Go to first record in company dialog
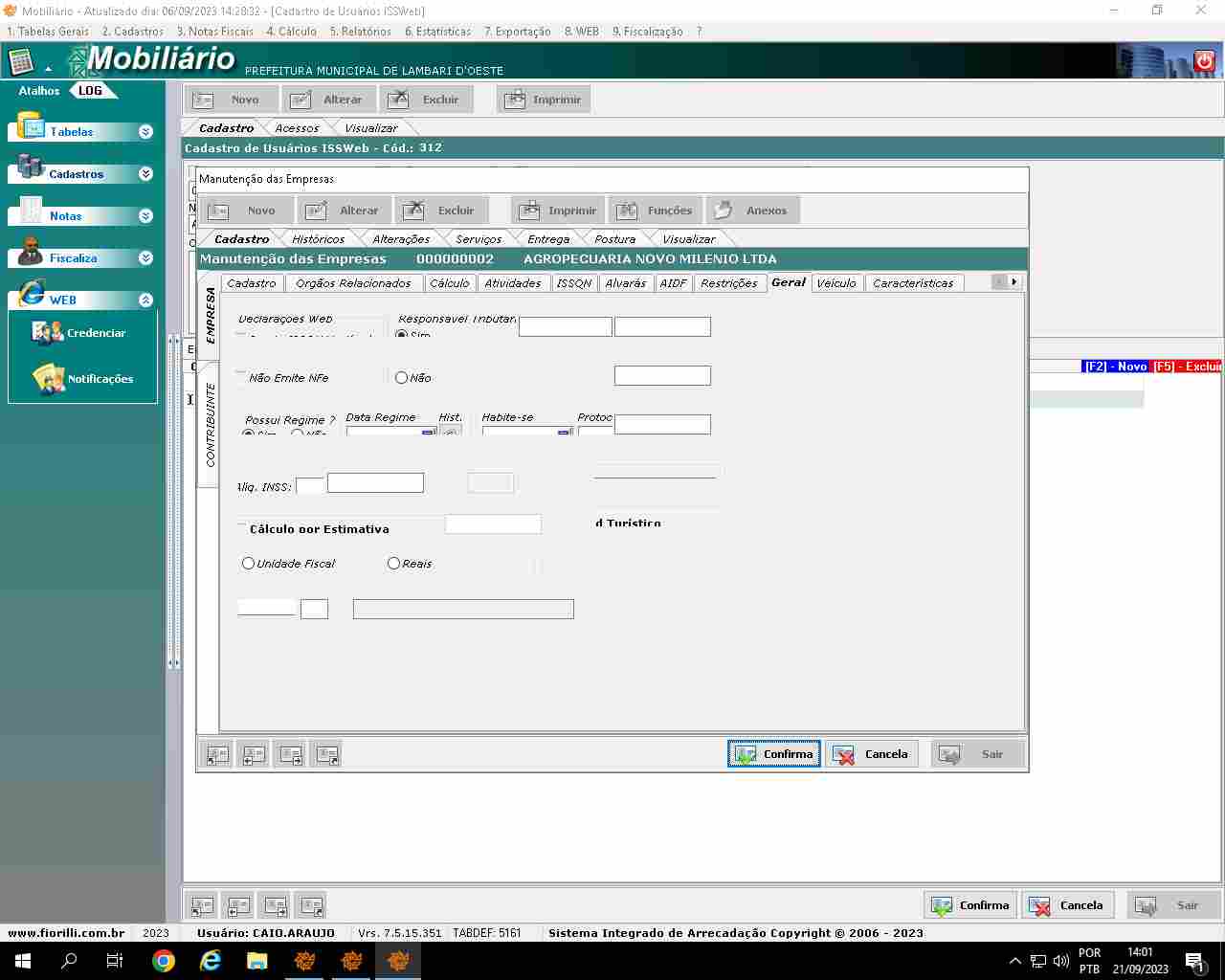The image size is (1225, 980). [217, 754]
